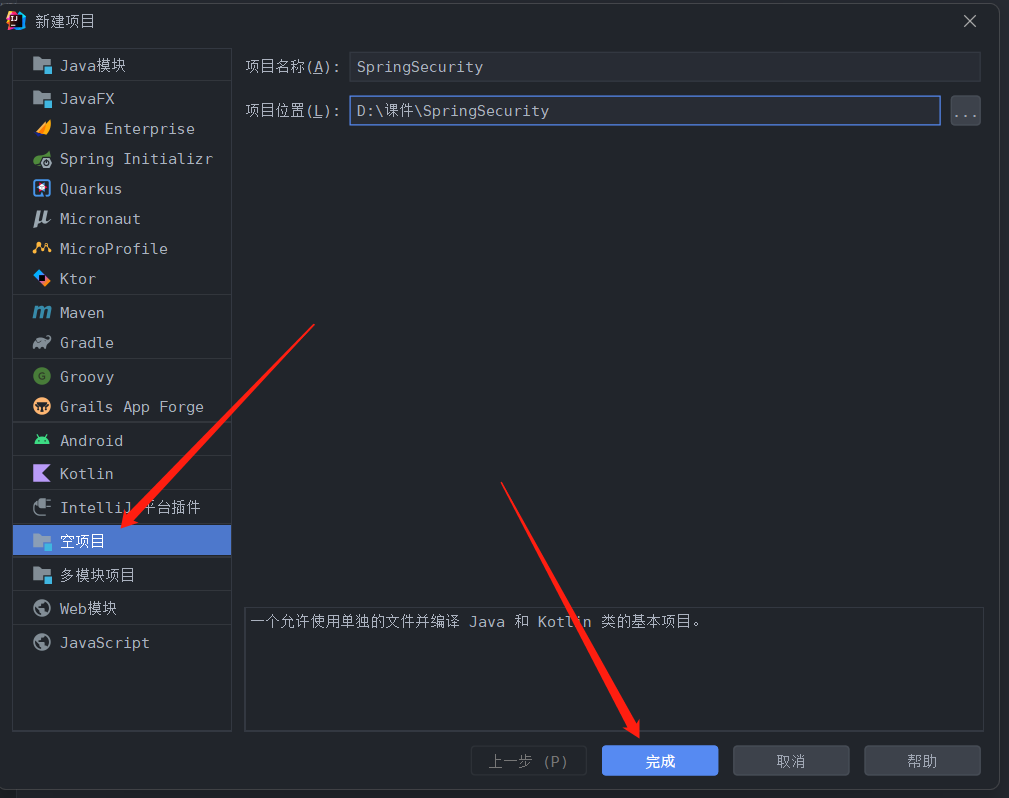Select Java Enterprise label
1009x798 pixels.
[x=127, y=129]
